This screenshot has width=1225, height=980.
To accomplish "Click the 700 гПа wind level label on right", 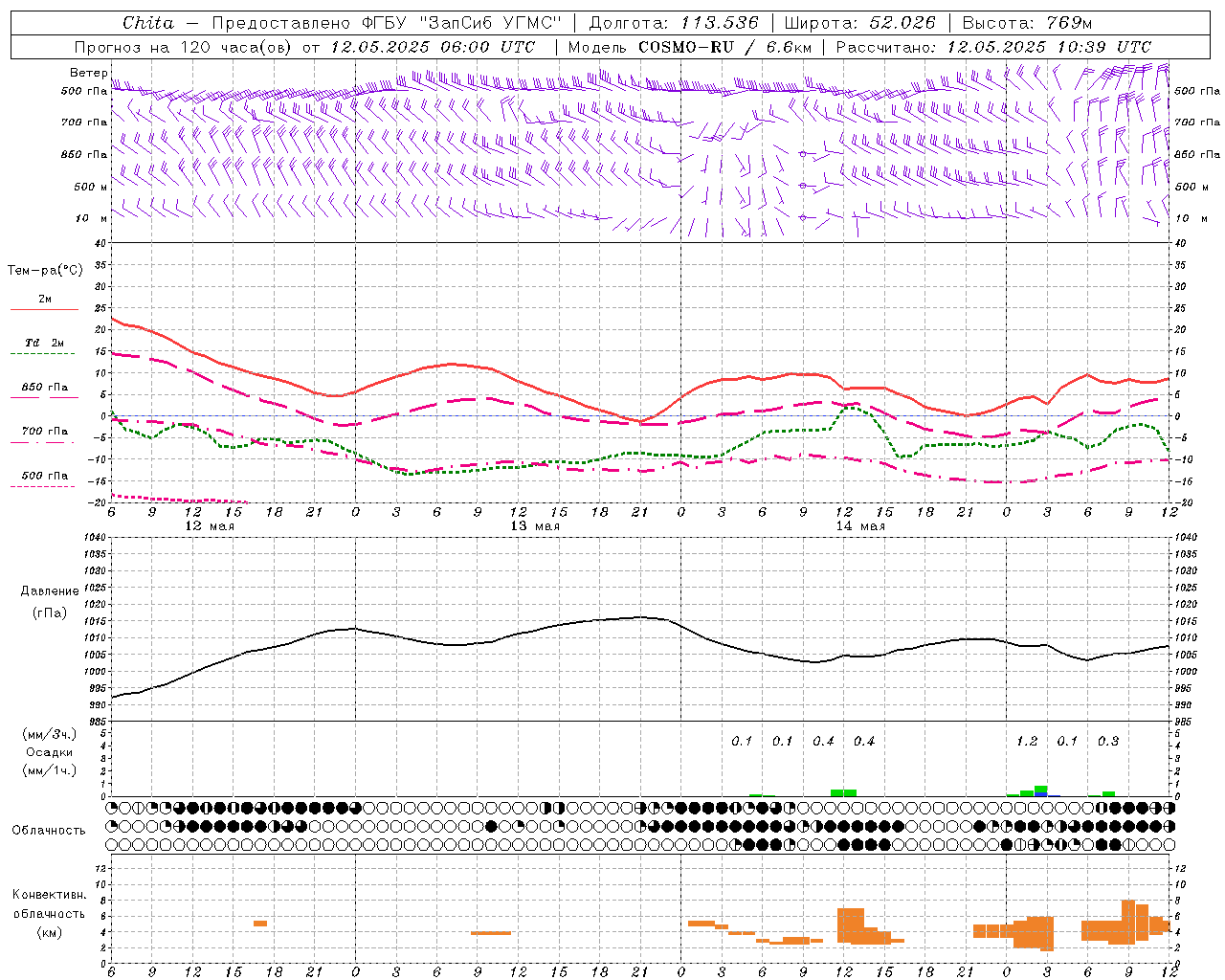I will click(x=1197, y=122).
